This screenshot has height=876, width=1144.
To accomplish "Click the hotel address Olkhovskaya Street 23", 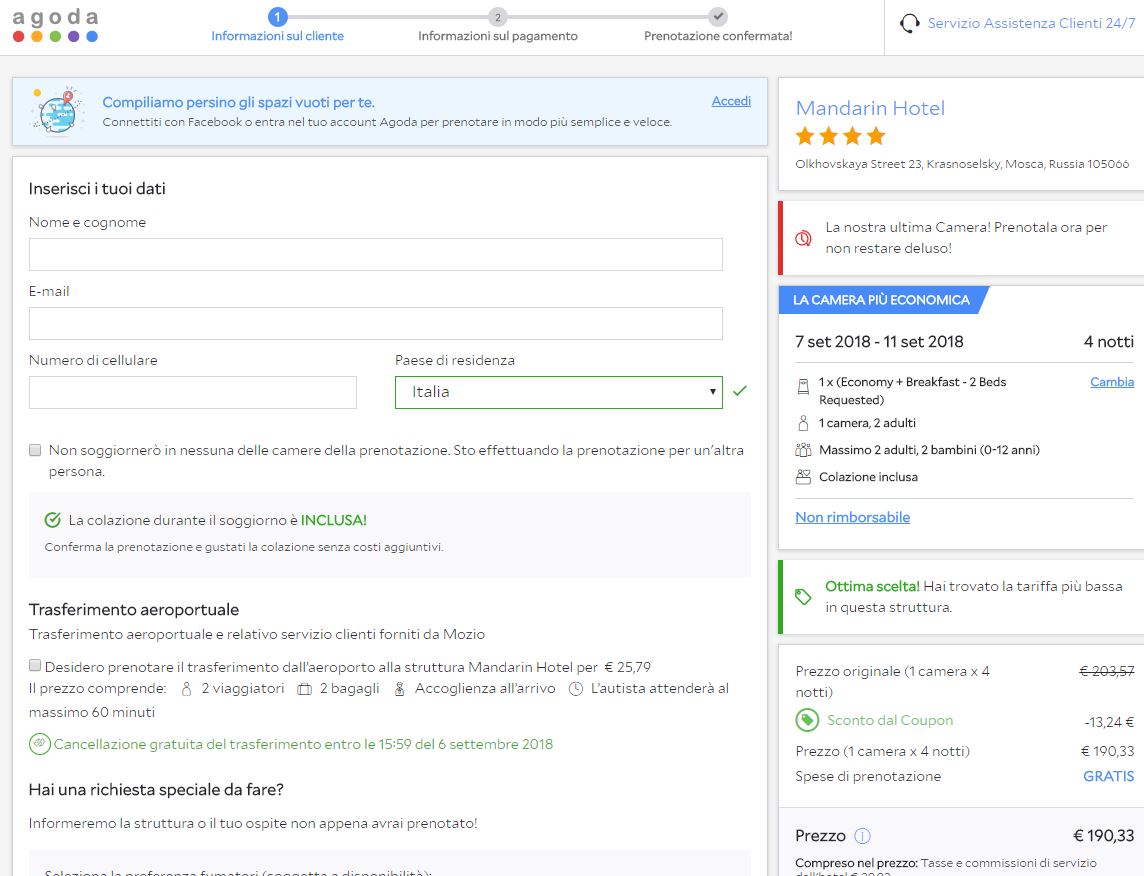I will coord(962,164).
